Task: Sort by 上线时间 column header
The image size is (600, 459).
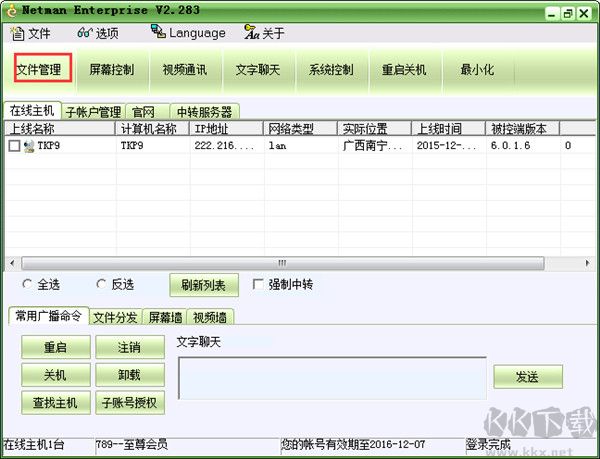Action: click(x=448, y=129)
